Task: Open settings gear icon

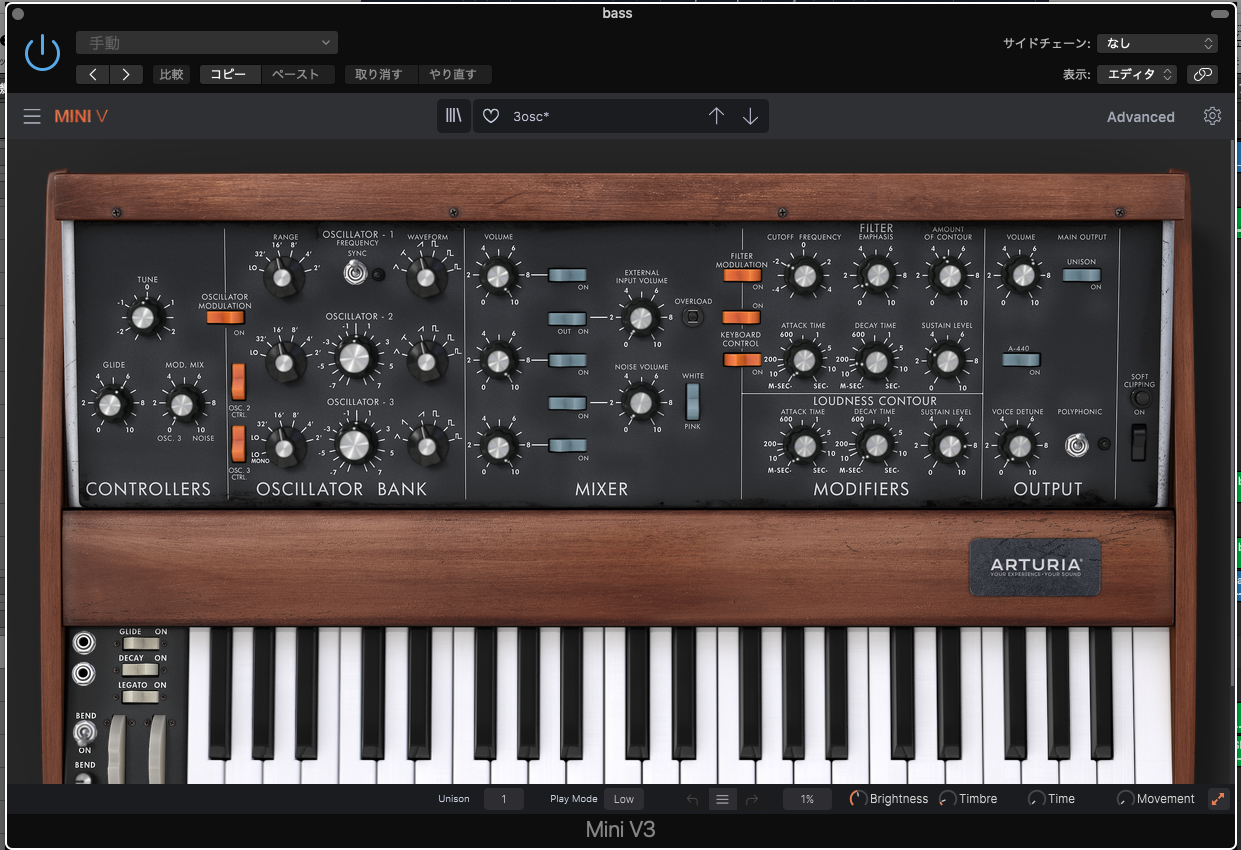Action: click(x=1212, y=116)
